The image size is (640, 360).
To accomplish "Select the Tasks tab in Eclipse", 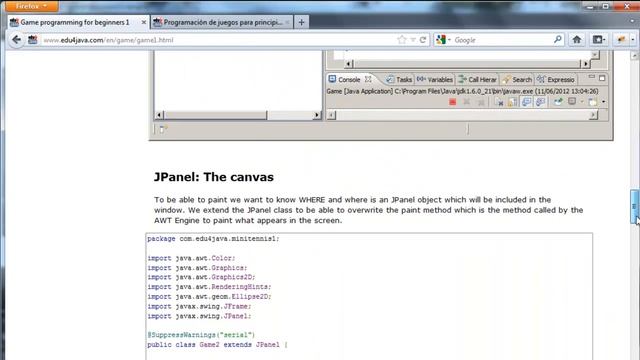I will point(399,80).
